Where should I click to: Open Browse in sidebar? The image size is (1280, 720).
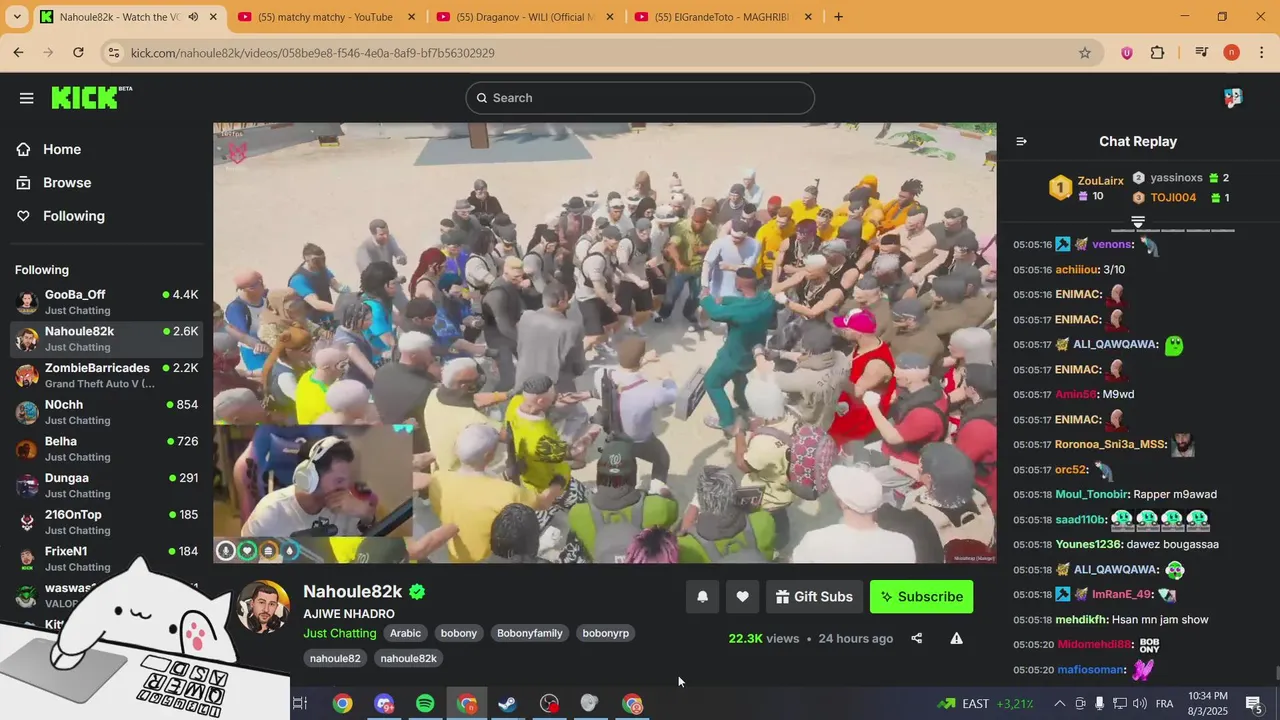(x=67, y=183)
